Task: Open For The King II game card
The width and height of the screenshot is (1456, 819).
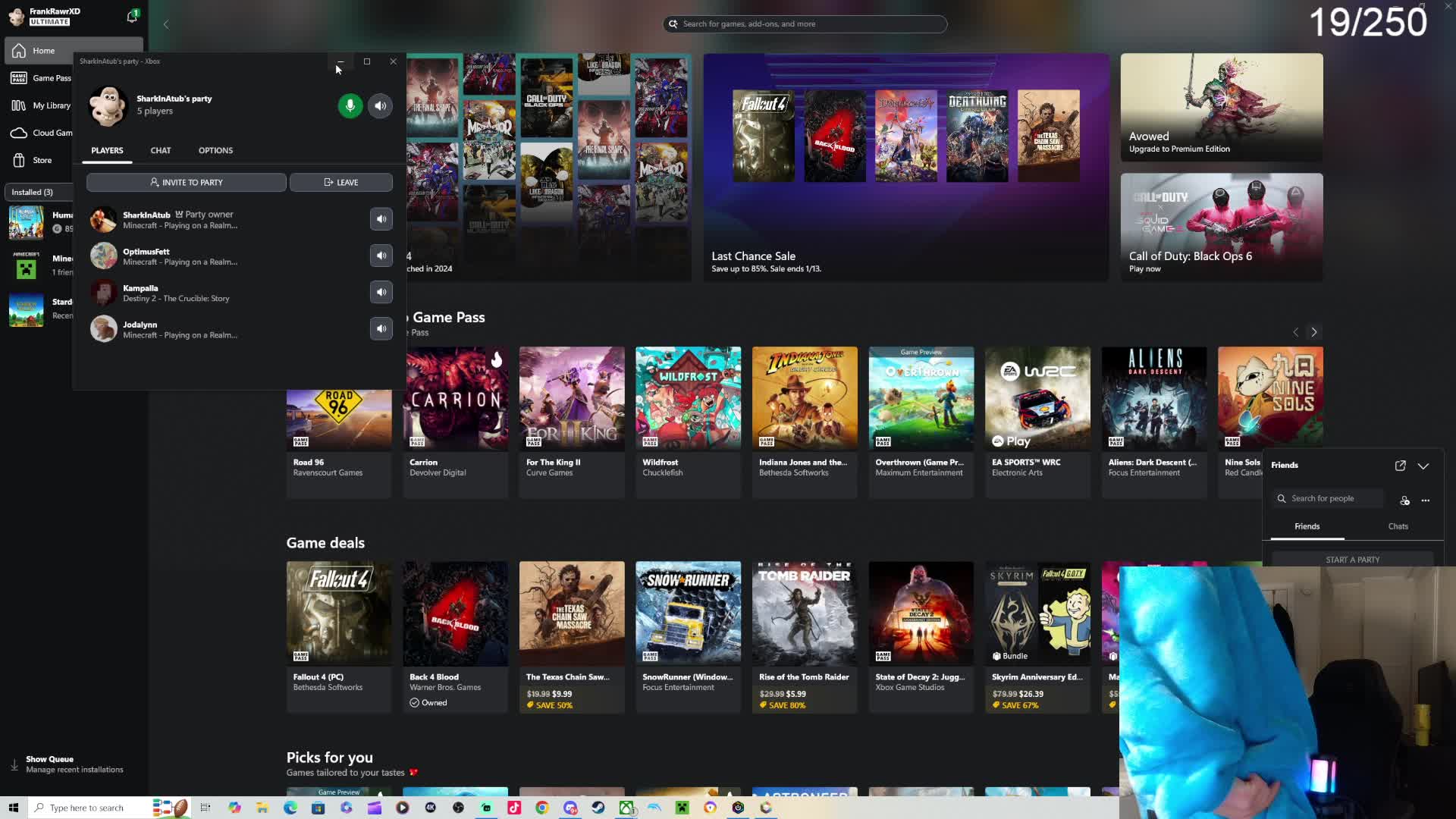Action: pyautogui.click(x=572, y=422)
